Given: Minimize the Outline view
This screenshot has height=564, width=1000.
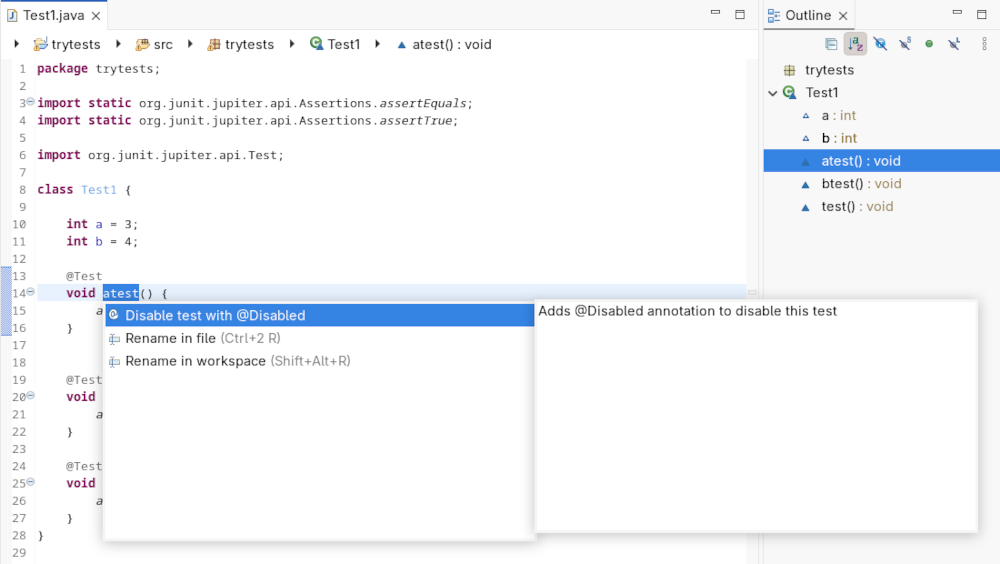Looking at the screenshot, I should [x=957, y=13].
